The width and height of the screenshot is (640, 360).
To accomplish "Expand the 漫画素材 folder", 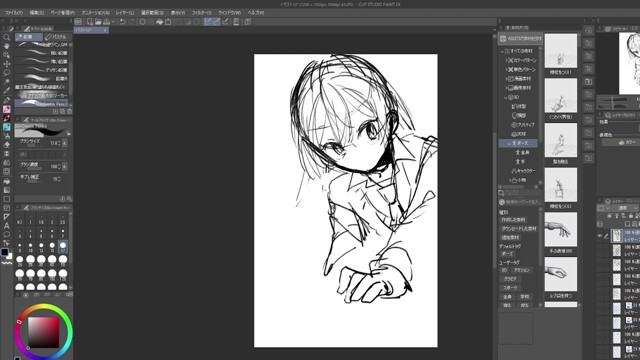I will (507, 78).
